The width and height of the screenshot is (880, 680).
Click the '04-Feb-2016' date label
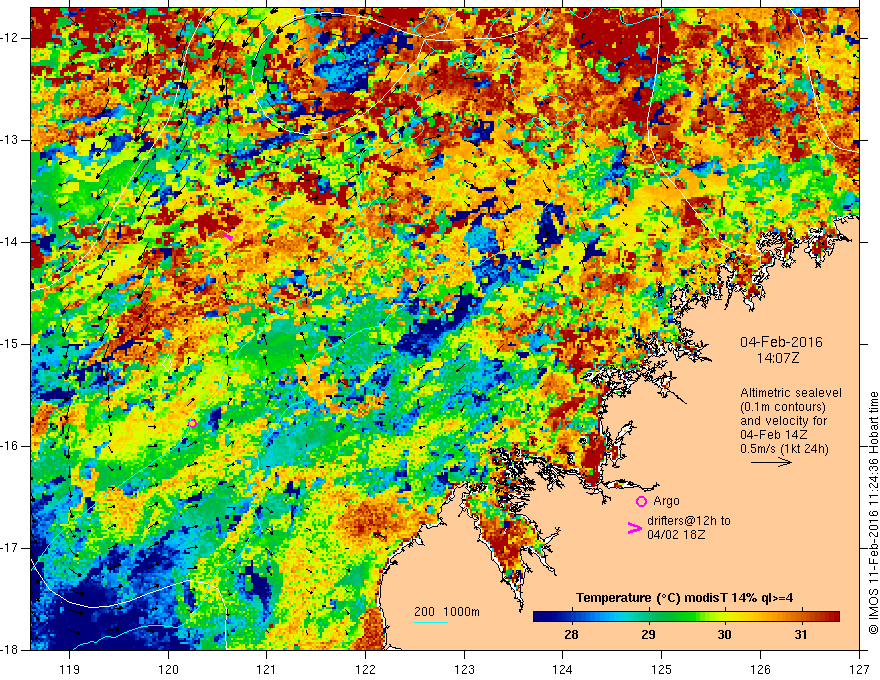(x=781, y=342)
